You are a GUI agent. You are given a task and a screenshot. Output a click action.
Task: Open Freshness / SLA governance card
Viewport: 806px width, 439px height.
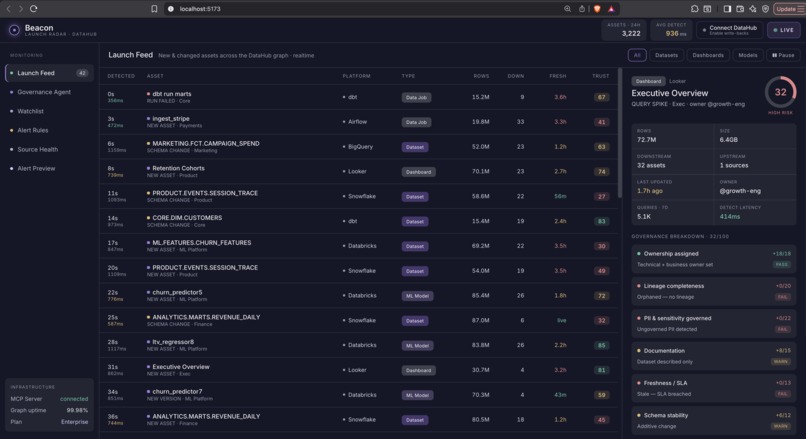[x=713, y=388]
